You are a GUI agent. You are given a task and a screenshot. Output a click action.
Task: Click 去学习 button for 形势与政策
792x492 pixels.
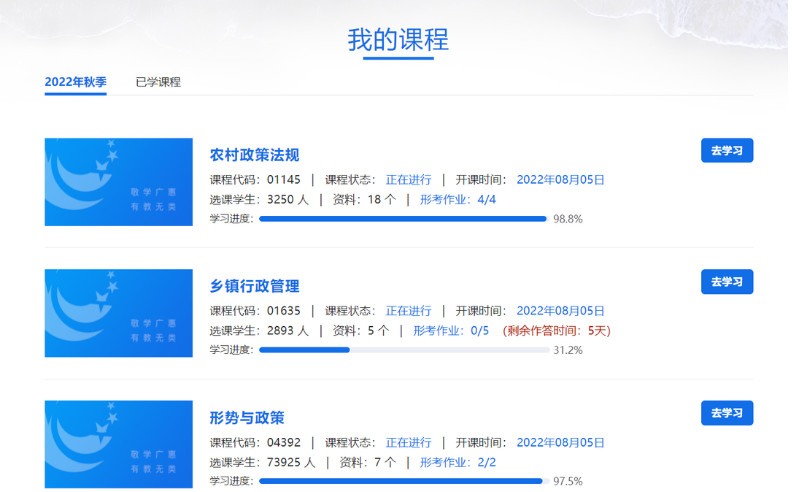(727, 413)
